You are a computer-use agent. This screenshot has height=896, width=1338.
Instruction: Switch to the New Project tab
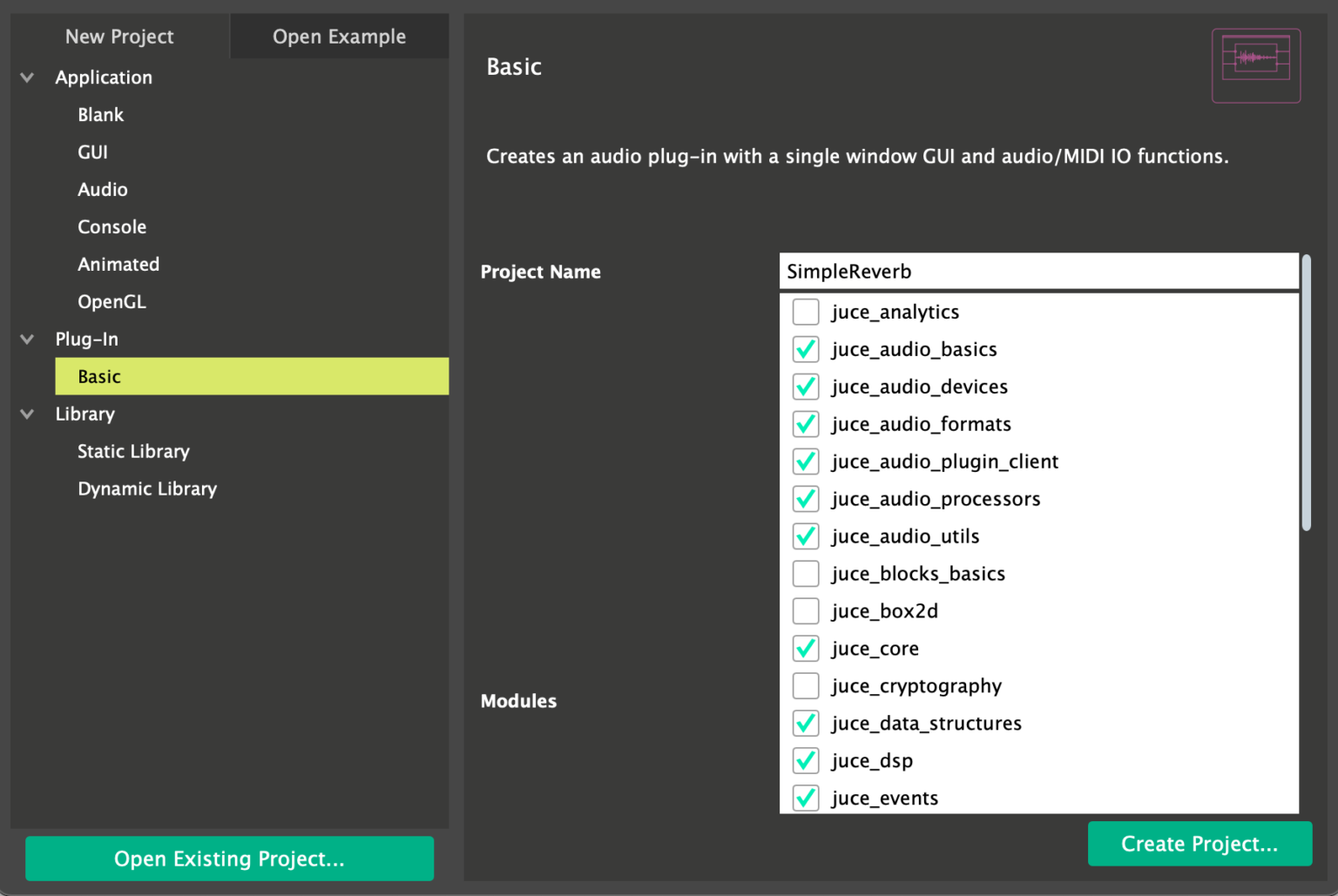(119, 37)
